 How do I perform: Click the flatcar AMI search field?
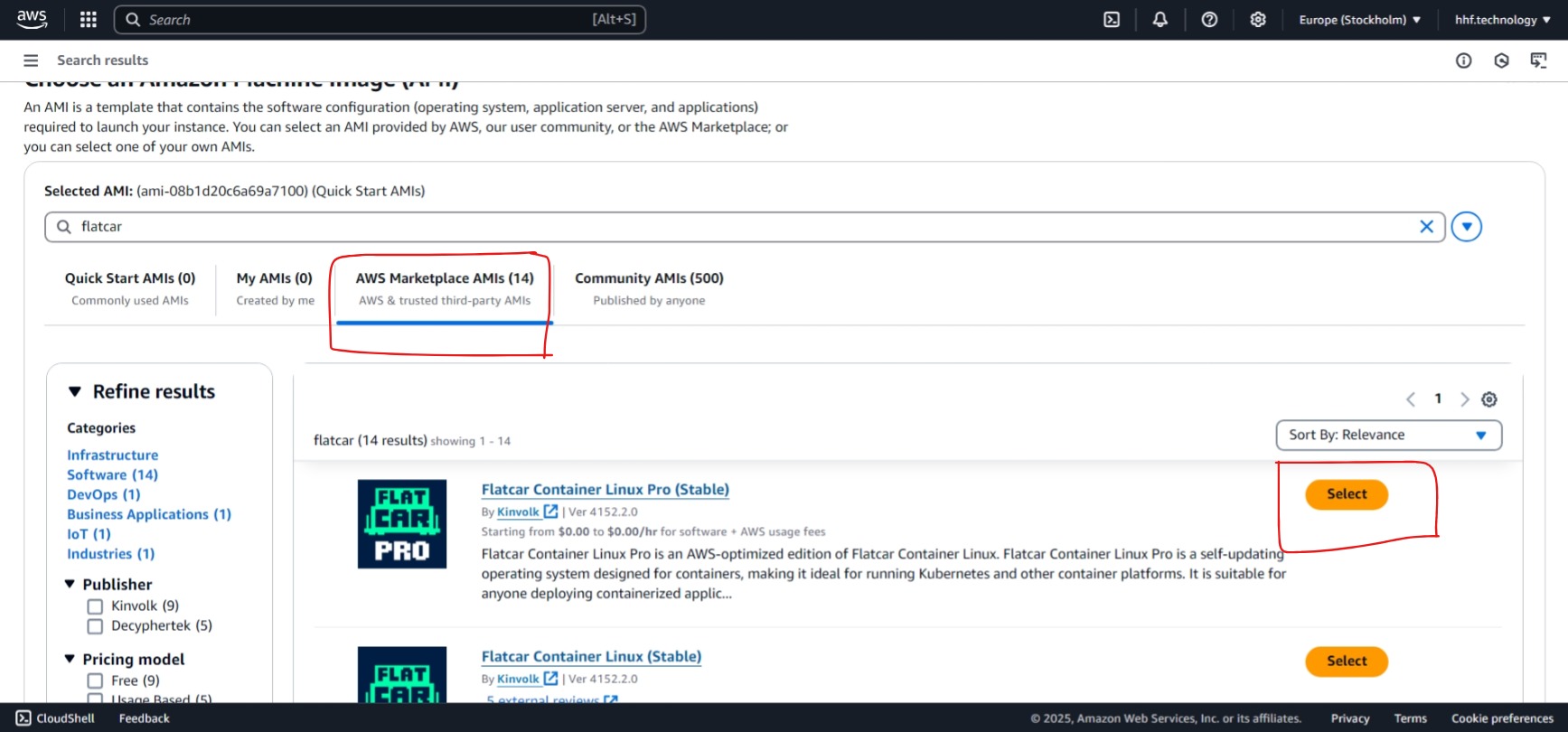(745, 227)
